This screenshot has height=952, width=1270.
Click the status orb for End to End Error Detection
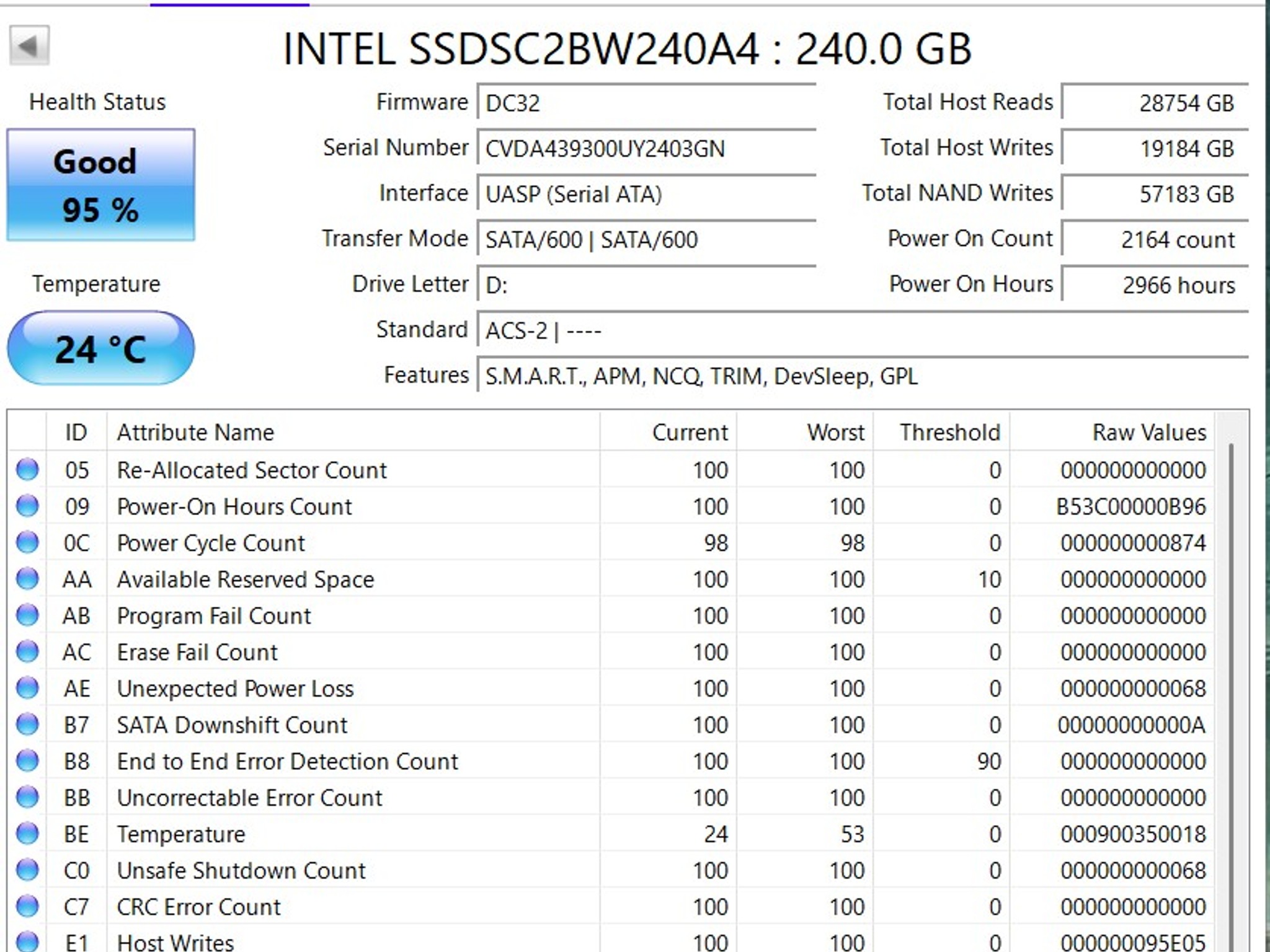27,760
